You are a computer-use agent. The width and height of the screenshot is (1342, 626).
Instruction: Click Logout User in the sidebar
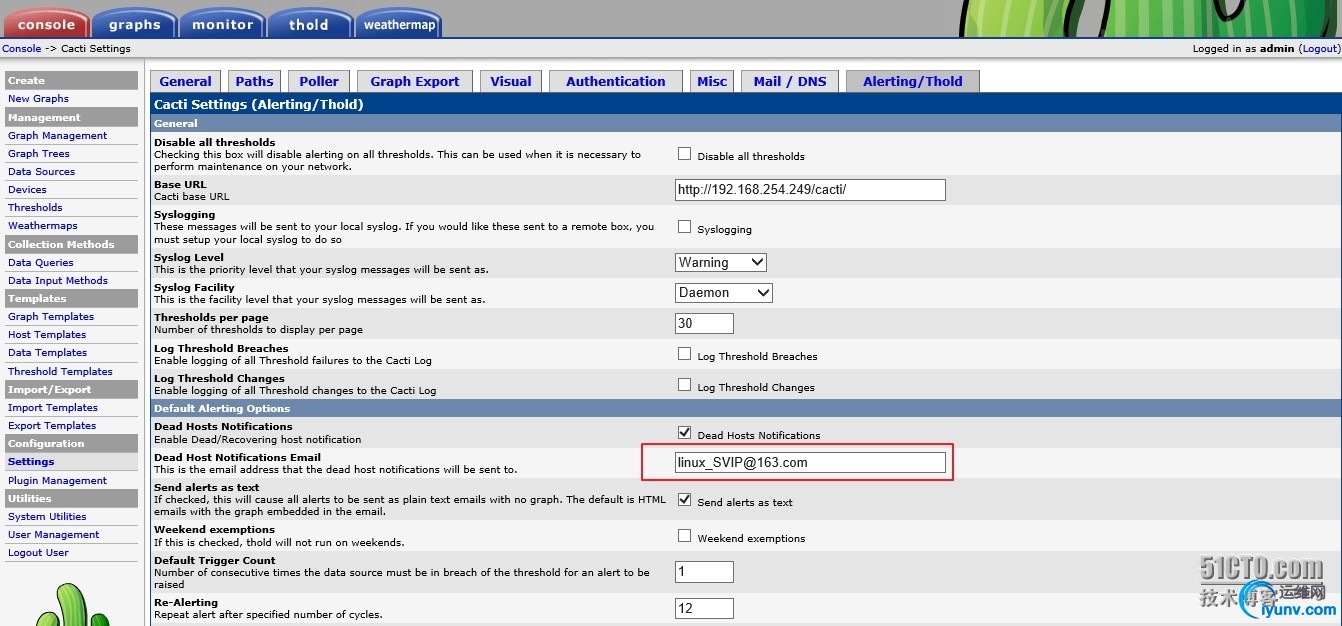coord(38,553)
